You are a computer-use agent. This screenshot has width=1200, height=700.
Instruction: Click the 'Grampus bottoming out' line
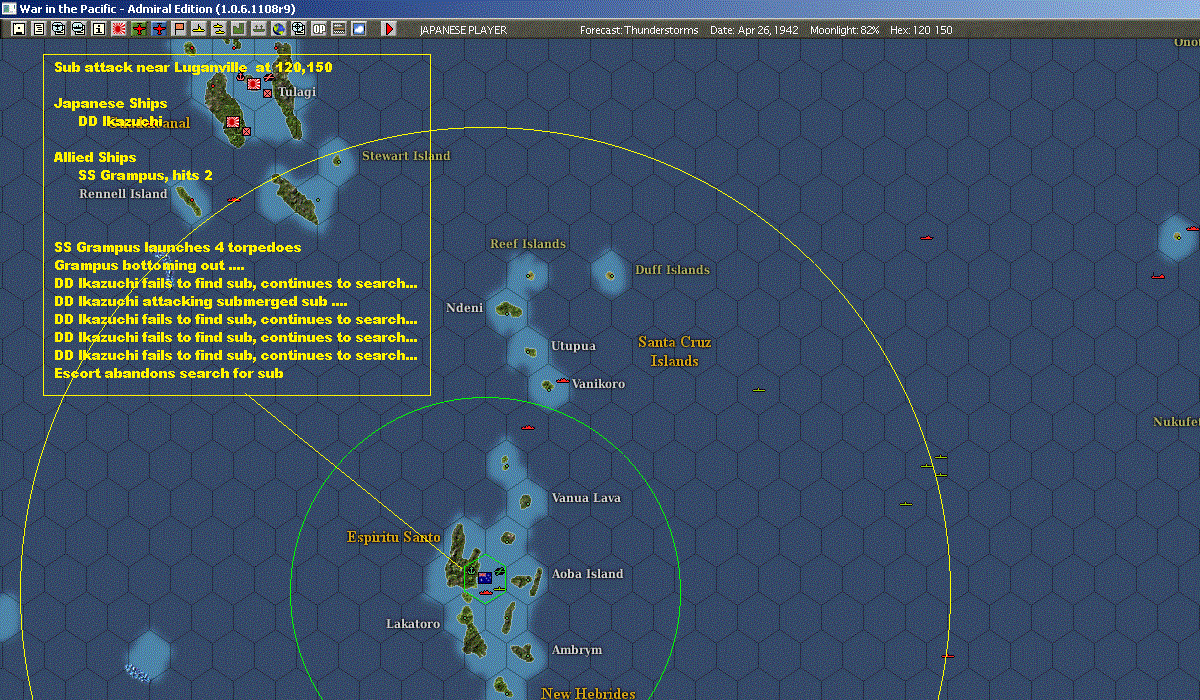(149, 265)
